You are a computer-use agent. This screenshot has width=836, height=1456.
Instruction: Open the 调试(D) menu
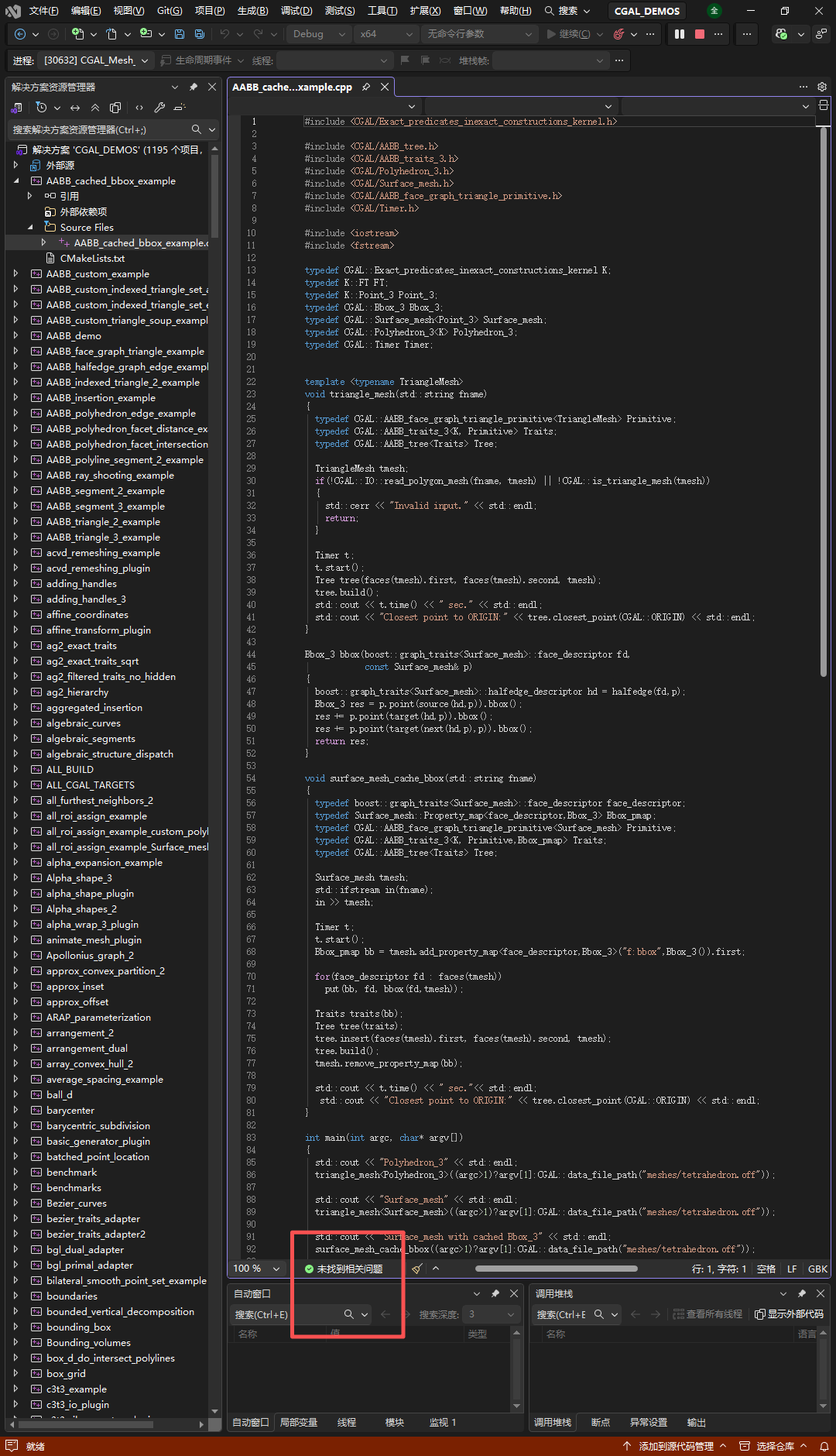click(x=296, y=11)
